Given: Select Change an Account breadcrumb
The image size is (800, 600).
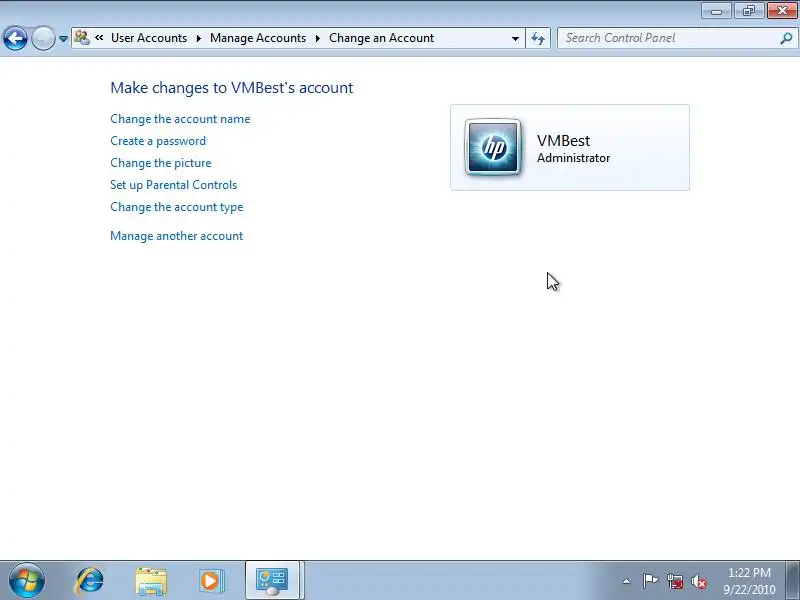Looking at the screenshot, I should click(381, 38).
